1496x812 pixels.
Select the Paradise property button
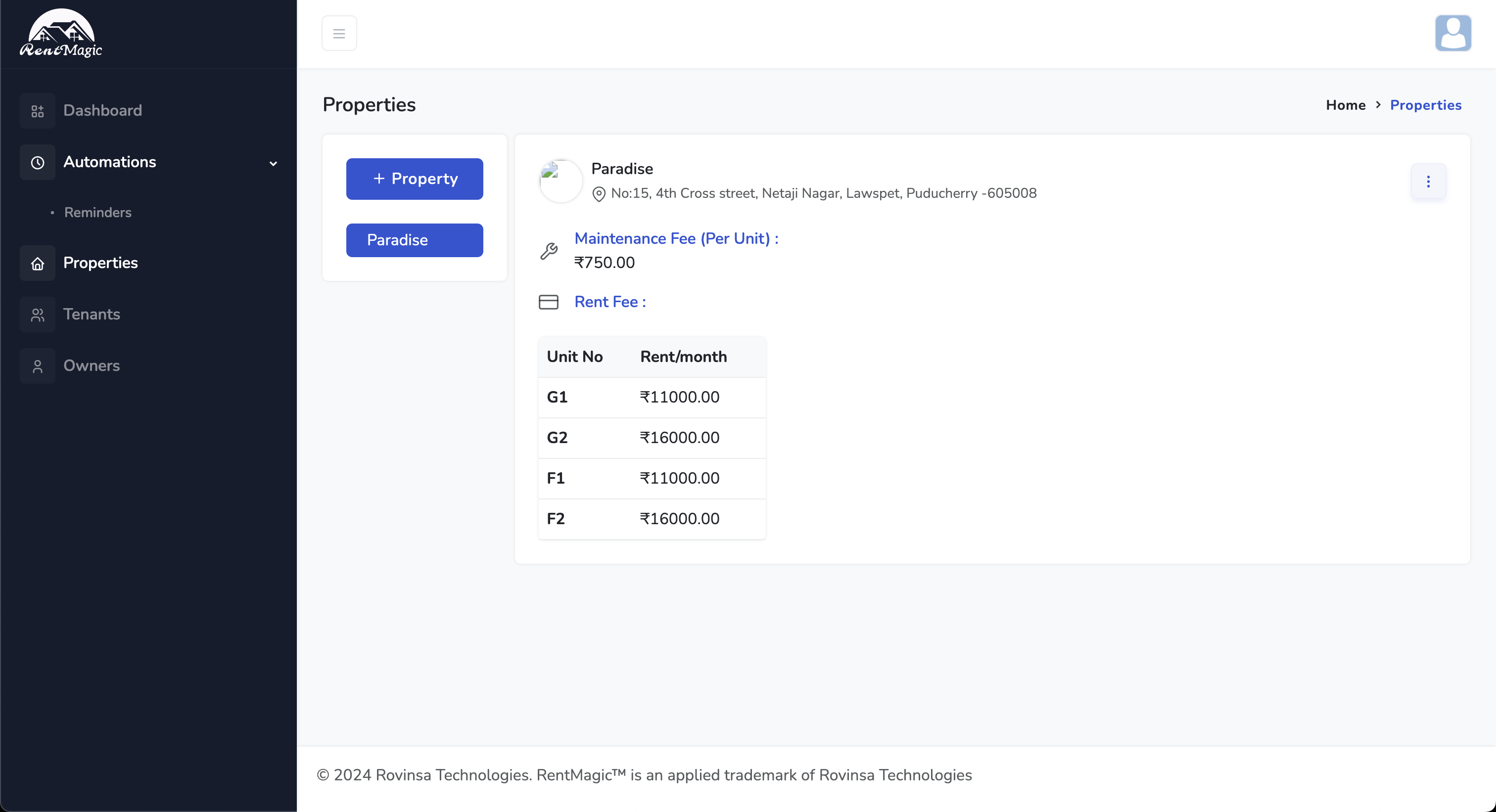415,240
